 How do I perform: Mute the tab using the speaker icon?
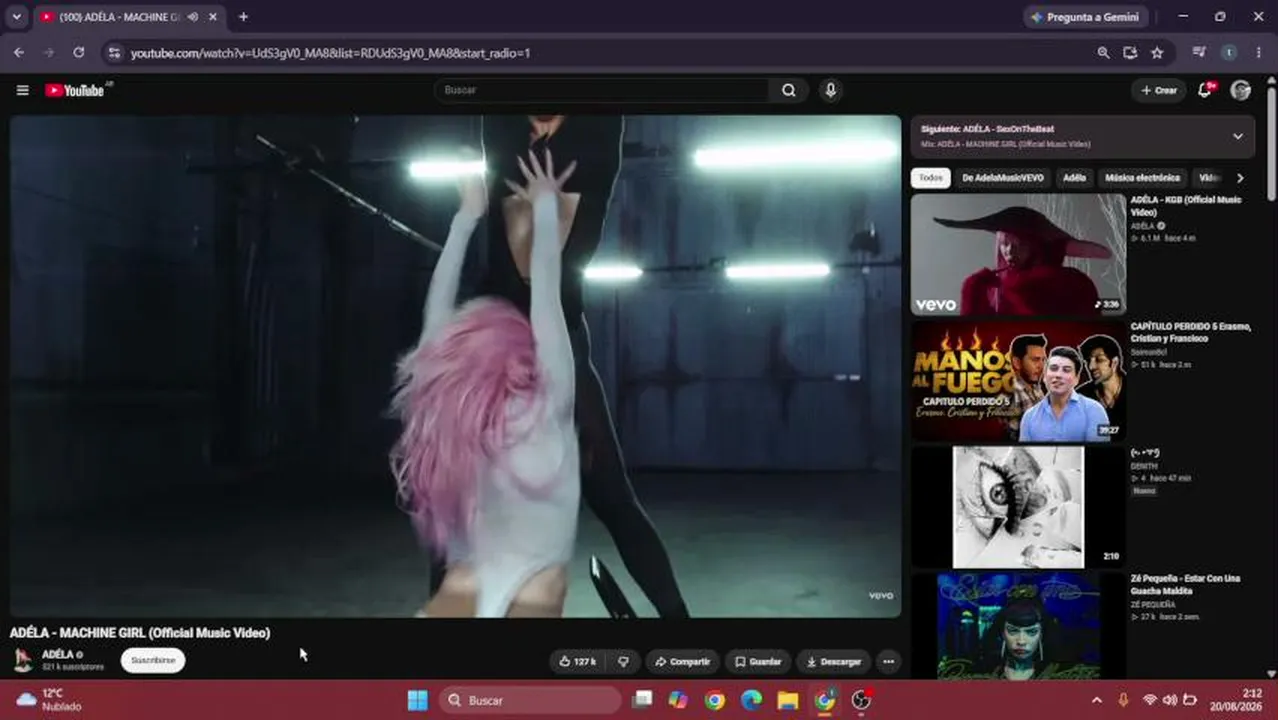[x=192, y=17]
